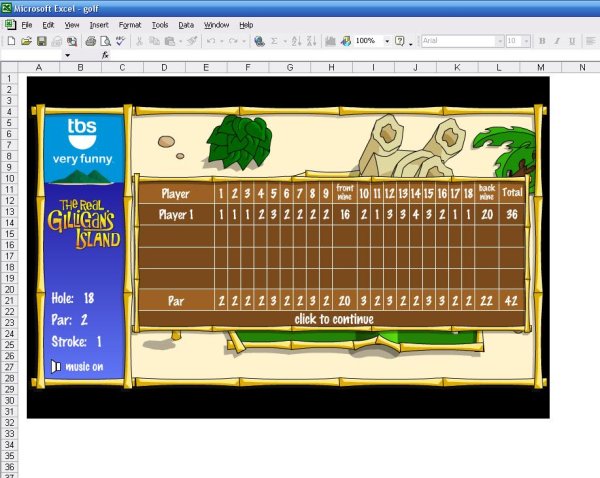Open the Edit menu
The height and width of the screenshot is (478, 600).
pyautogui.click(x=48, y=25)
